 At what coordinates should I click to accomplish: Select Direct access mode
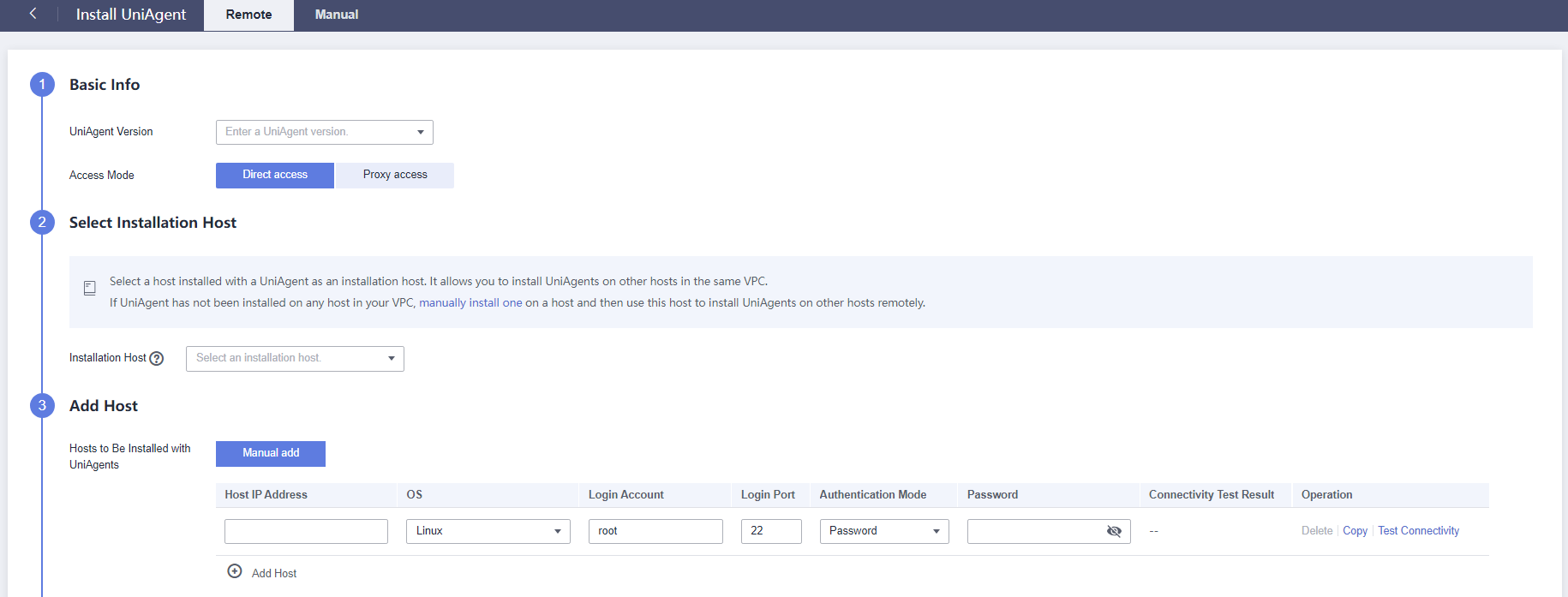click(x=275, y=175)
